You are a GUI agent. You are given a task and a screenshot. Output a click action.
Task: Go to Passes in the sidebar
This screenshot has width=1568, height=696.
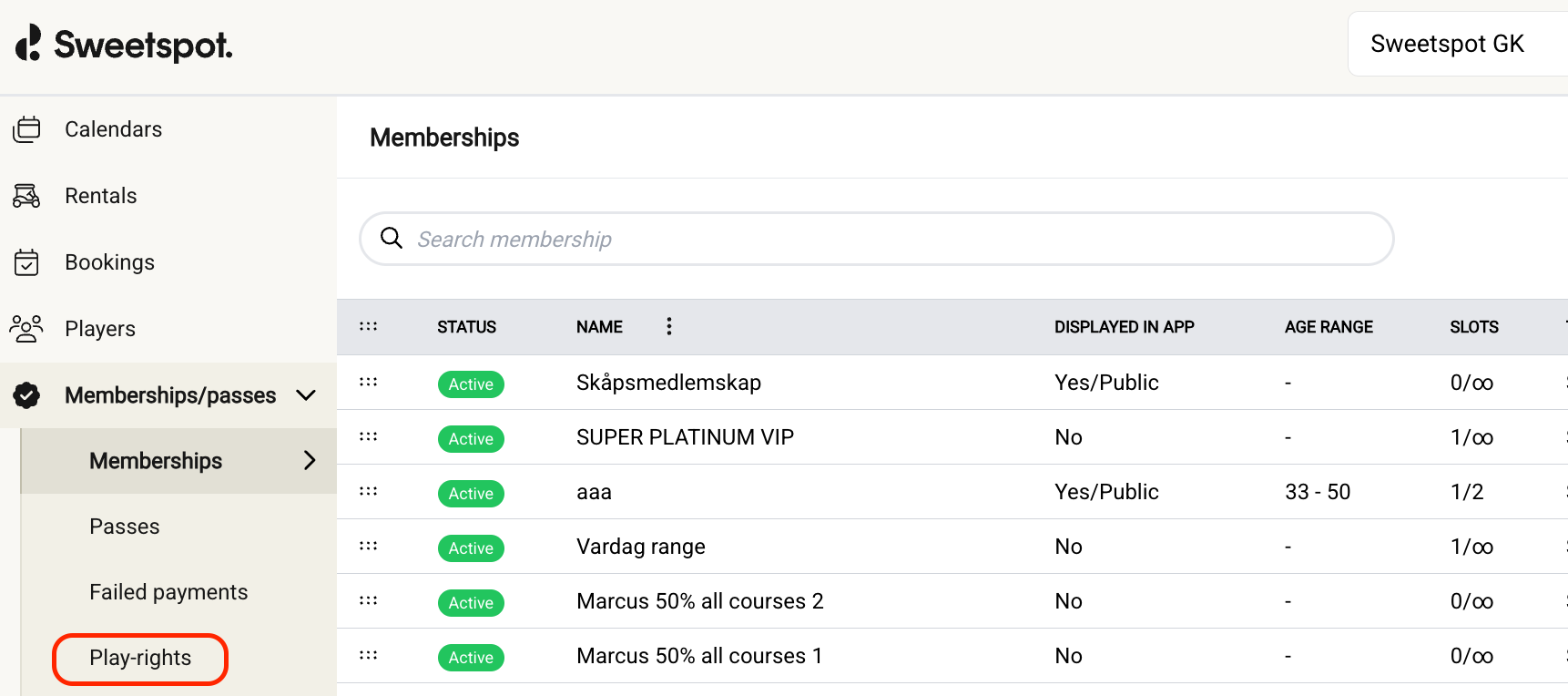coord(125,527)
